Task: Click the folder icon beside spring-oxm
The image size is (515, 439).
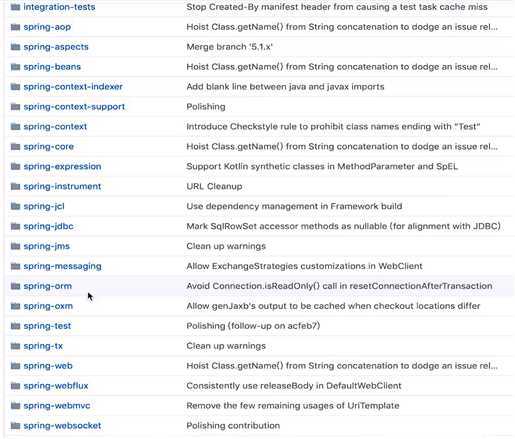Action: [15, 306]
